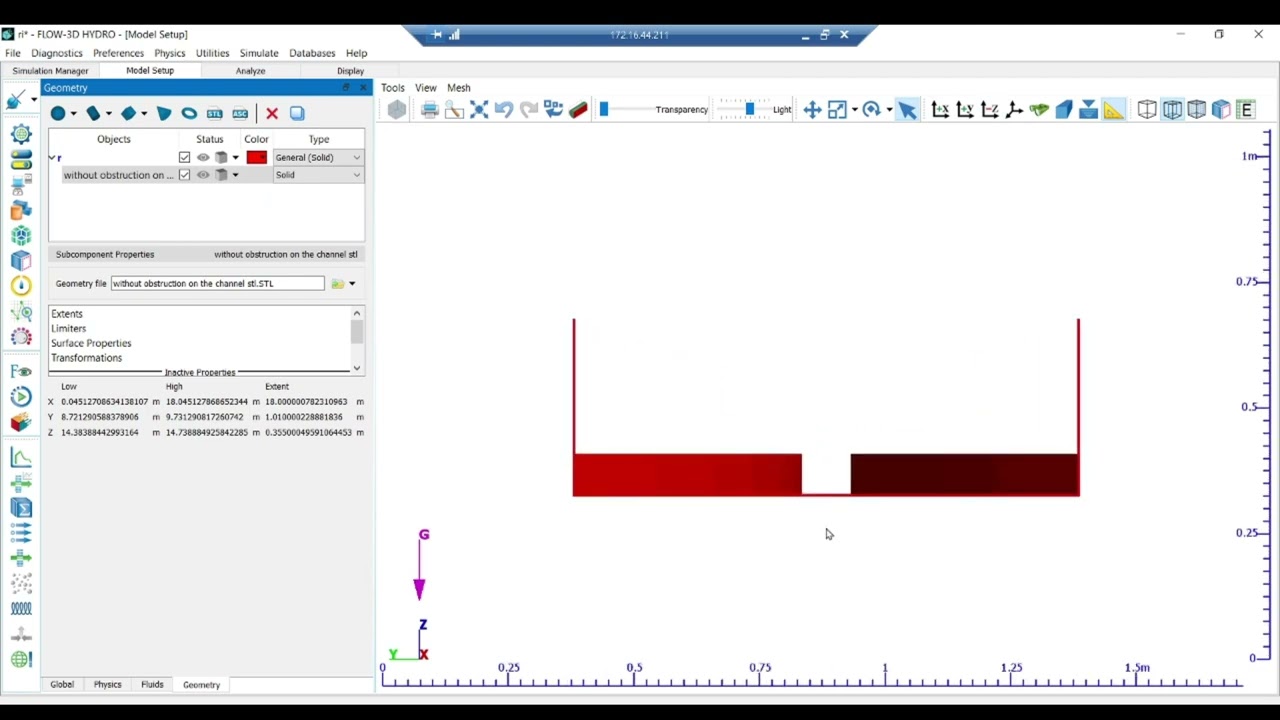Select Transformations in properties list
Viewport: 1280px width, 720px height.
tap(87, 358)
